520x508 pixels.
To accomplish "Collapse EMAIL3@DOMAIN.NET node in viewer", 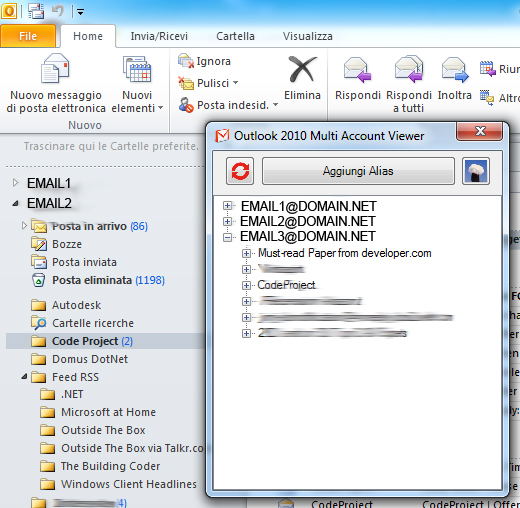I will click(228, 237).
